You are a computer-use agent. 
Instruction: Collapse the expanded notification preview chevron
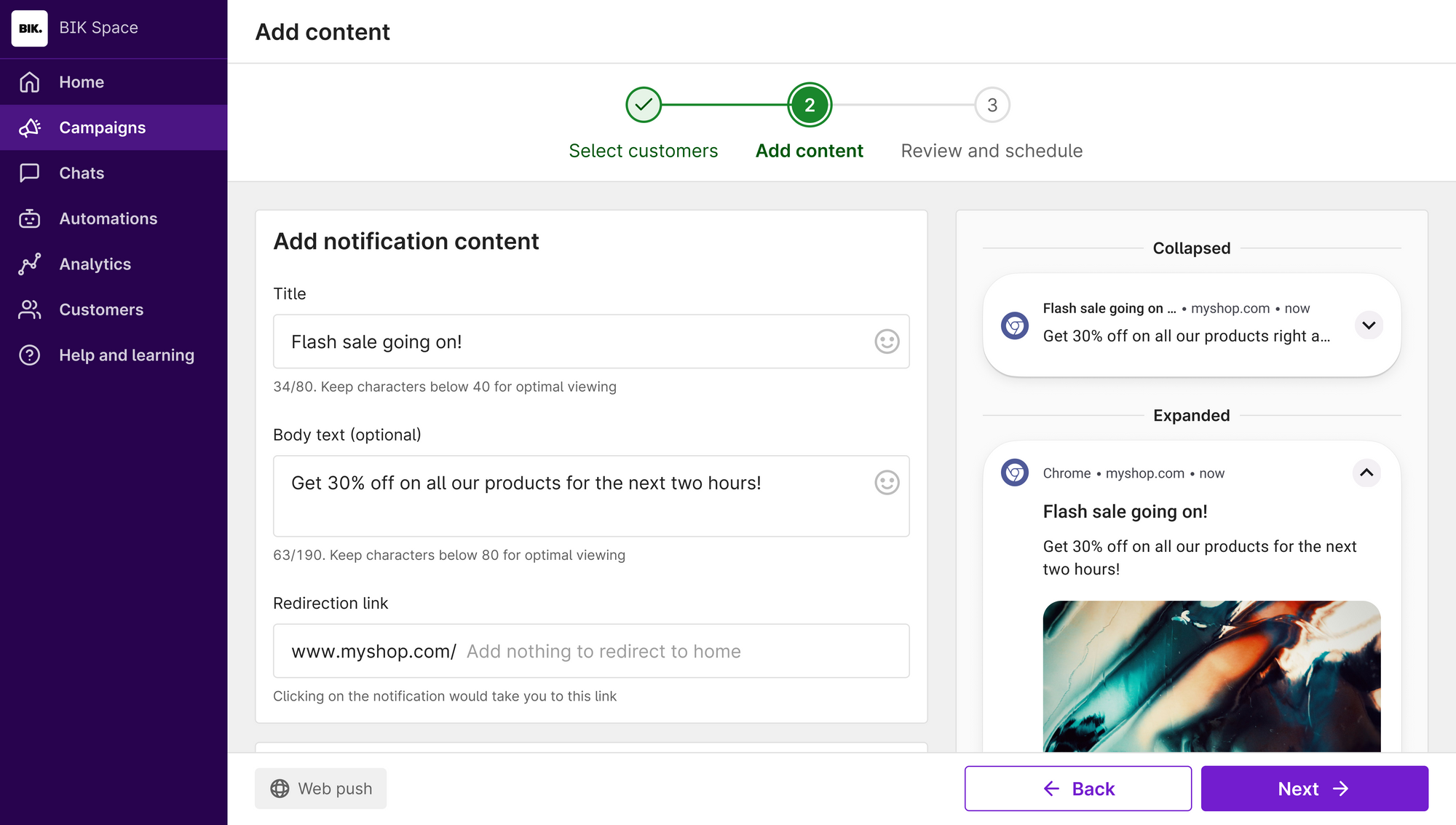pos(1366,473)
